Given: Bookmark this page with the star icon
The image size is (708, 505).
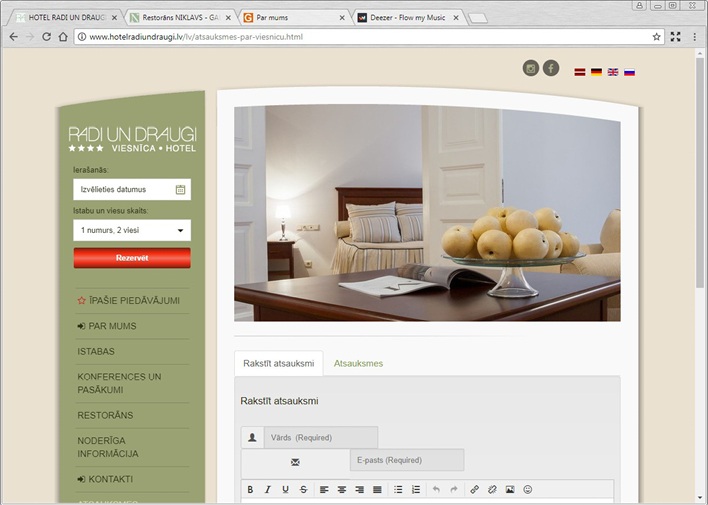Looking at the screenshot, I should [x=657, y=37].
